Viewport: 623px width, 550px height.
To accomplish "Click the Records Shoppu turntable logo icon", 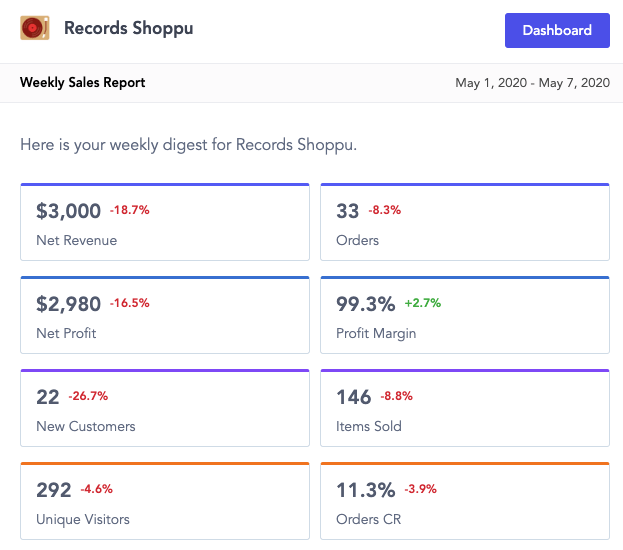I will 35,28.
